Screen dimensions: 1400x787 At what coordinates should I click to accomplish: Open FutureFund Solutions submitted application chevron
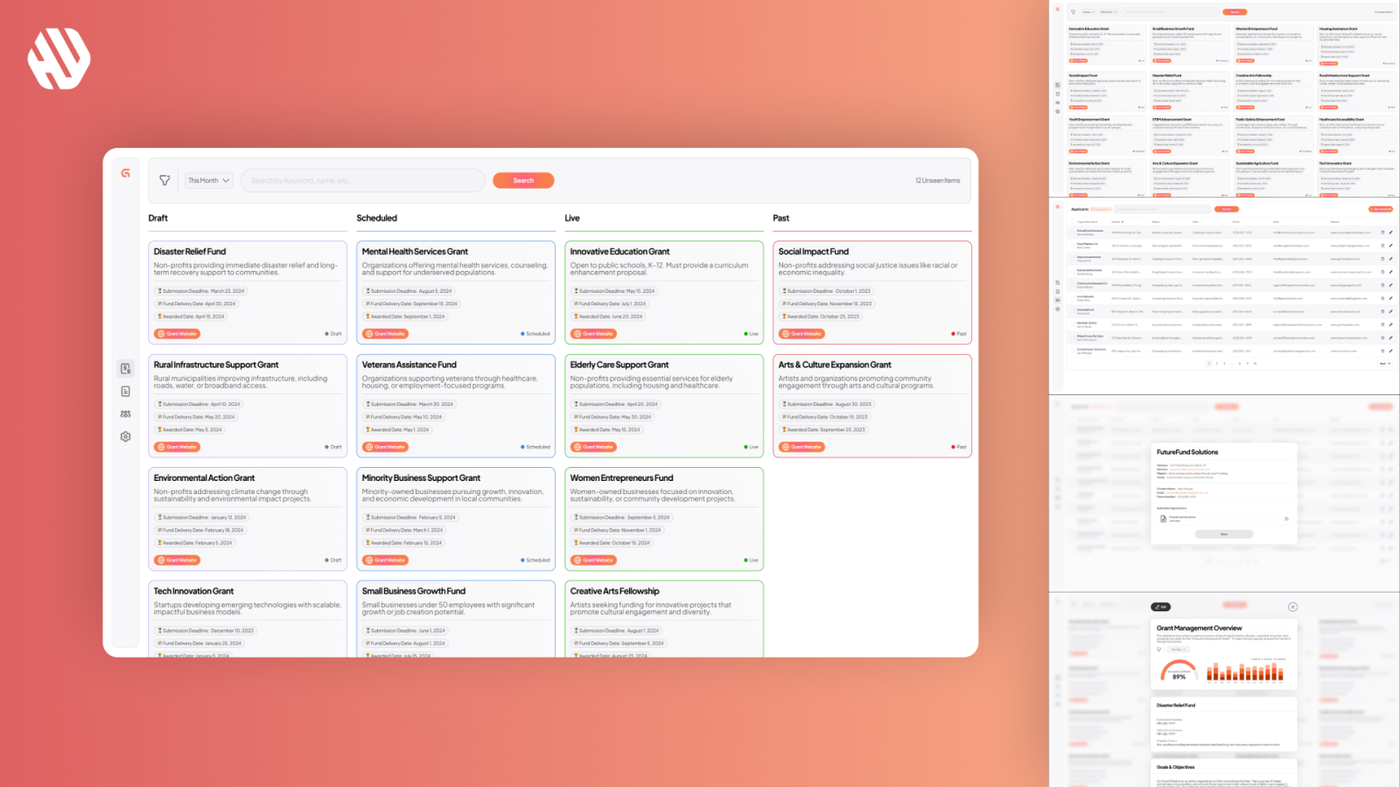1286,519
